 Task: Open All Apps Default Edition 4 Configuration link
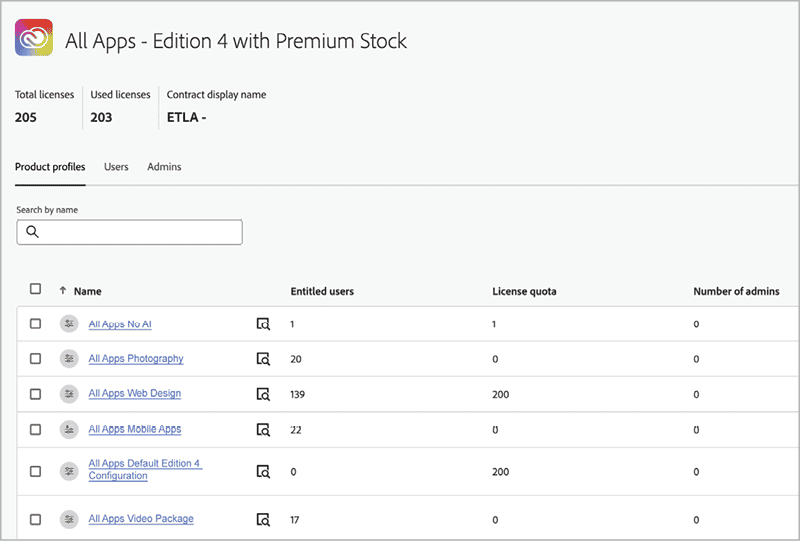145,470
